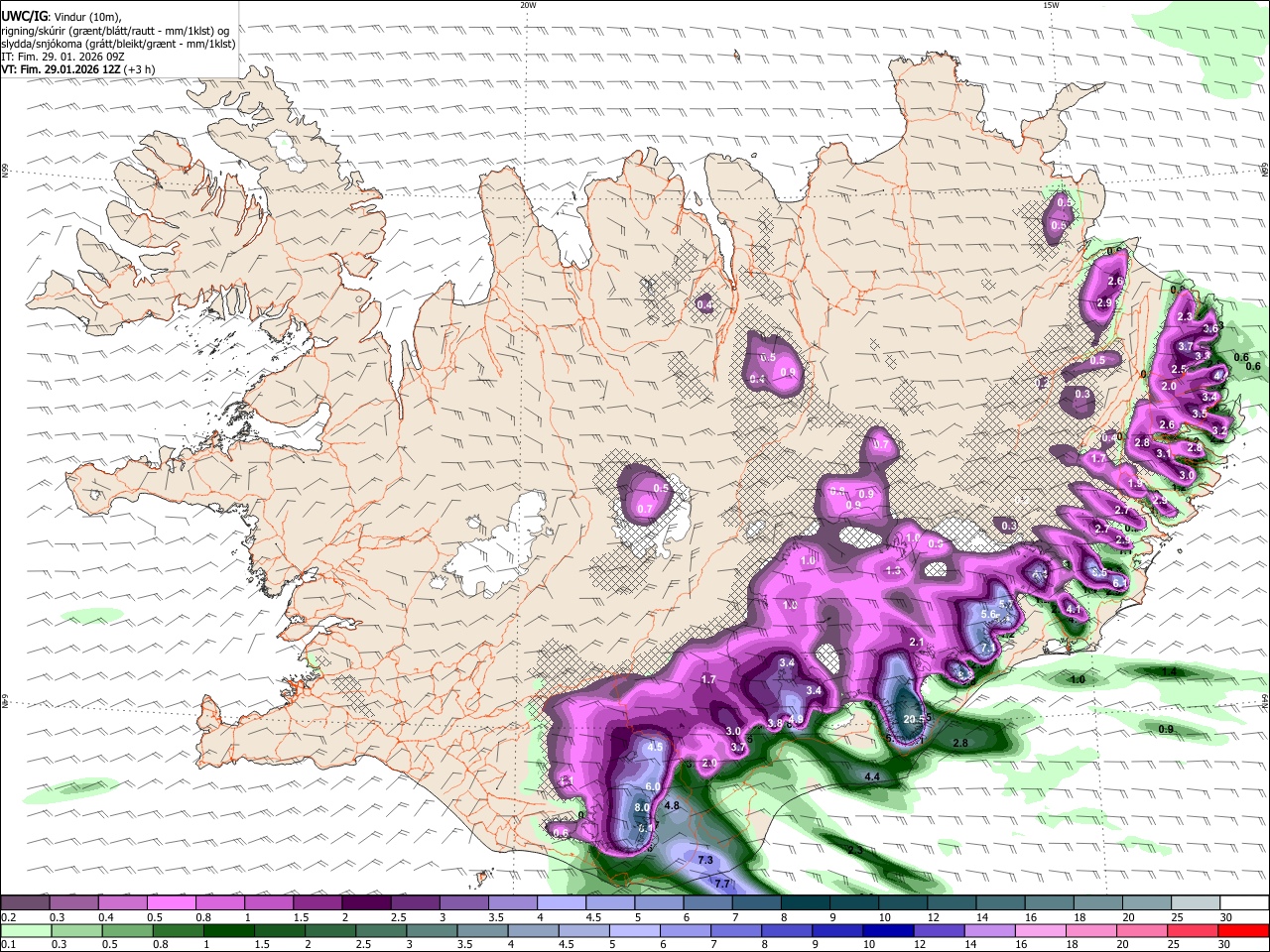Viewport: 1270px width, 952px height.
Task: Select the '4.4' value in the green band
Action: [873, 776]
